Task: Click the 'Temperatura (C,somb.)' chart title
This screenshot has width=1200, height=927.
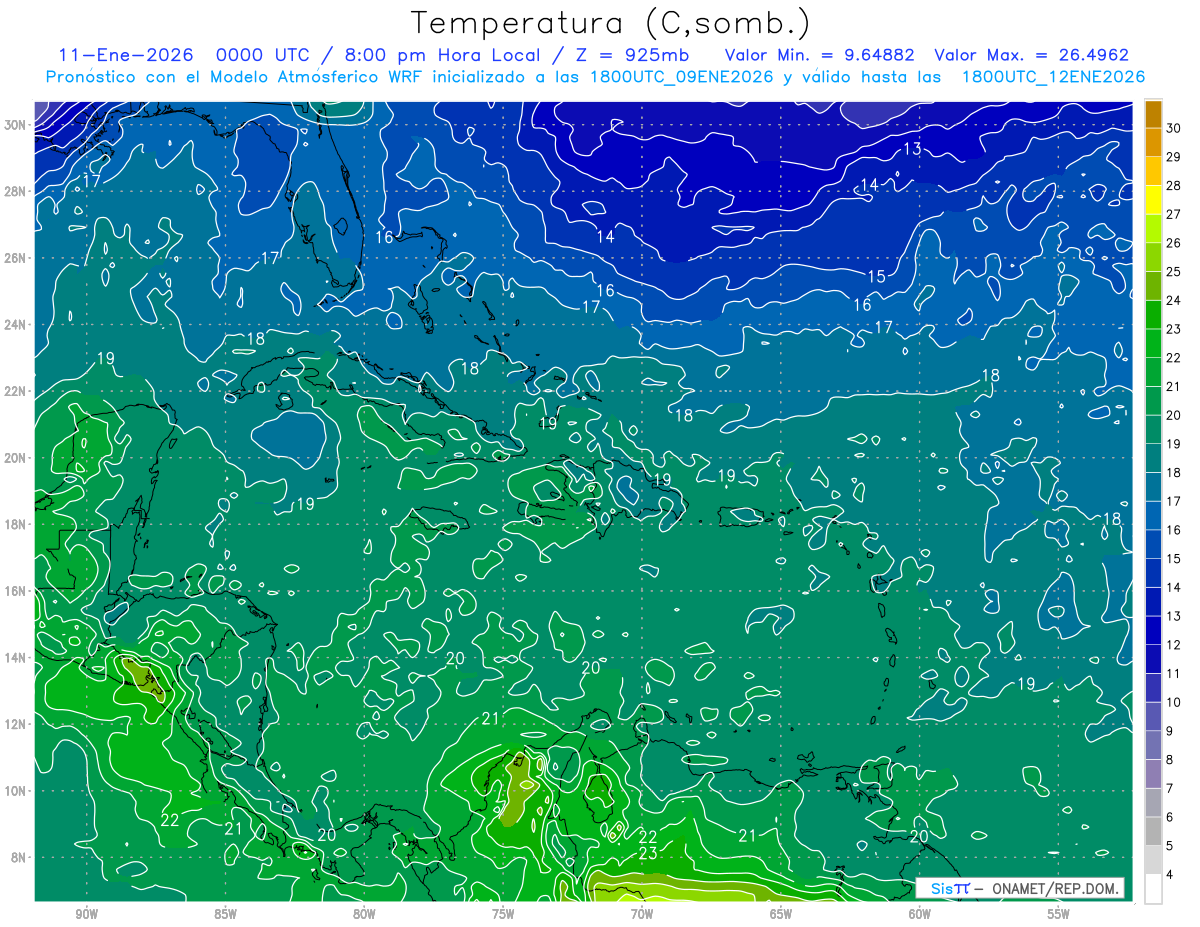Action: click(611, 24)
